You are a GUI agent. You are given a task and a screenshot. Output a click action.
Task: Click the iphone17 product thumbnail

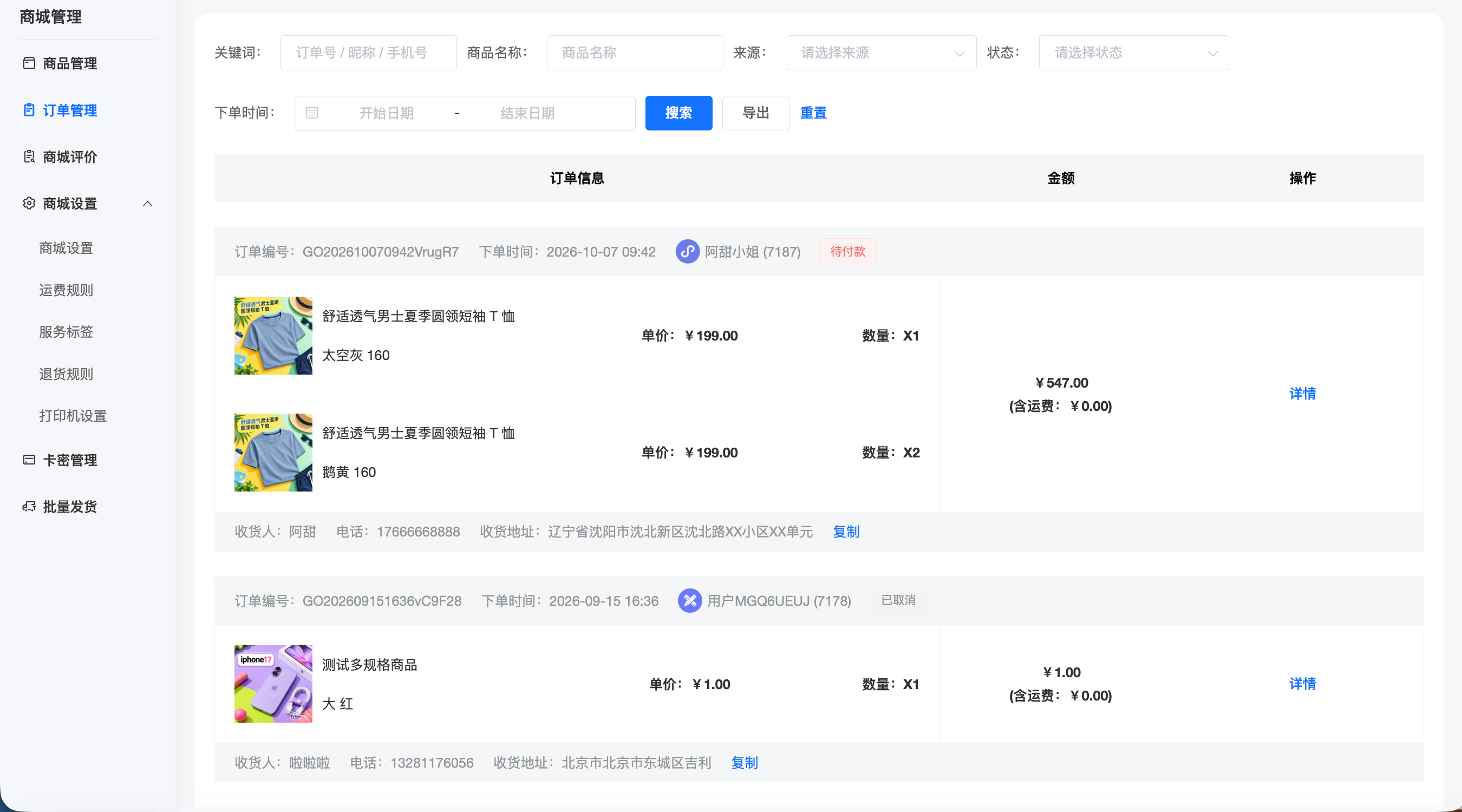[273, 683]
